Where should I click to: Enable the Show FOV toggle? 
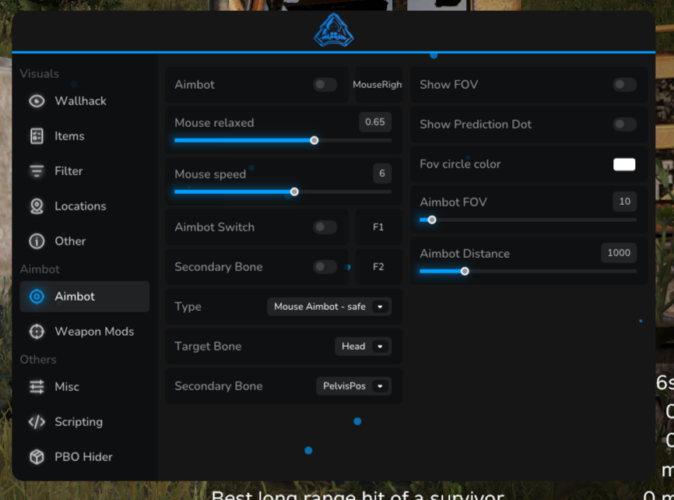[x=624, y=85]
